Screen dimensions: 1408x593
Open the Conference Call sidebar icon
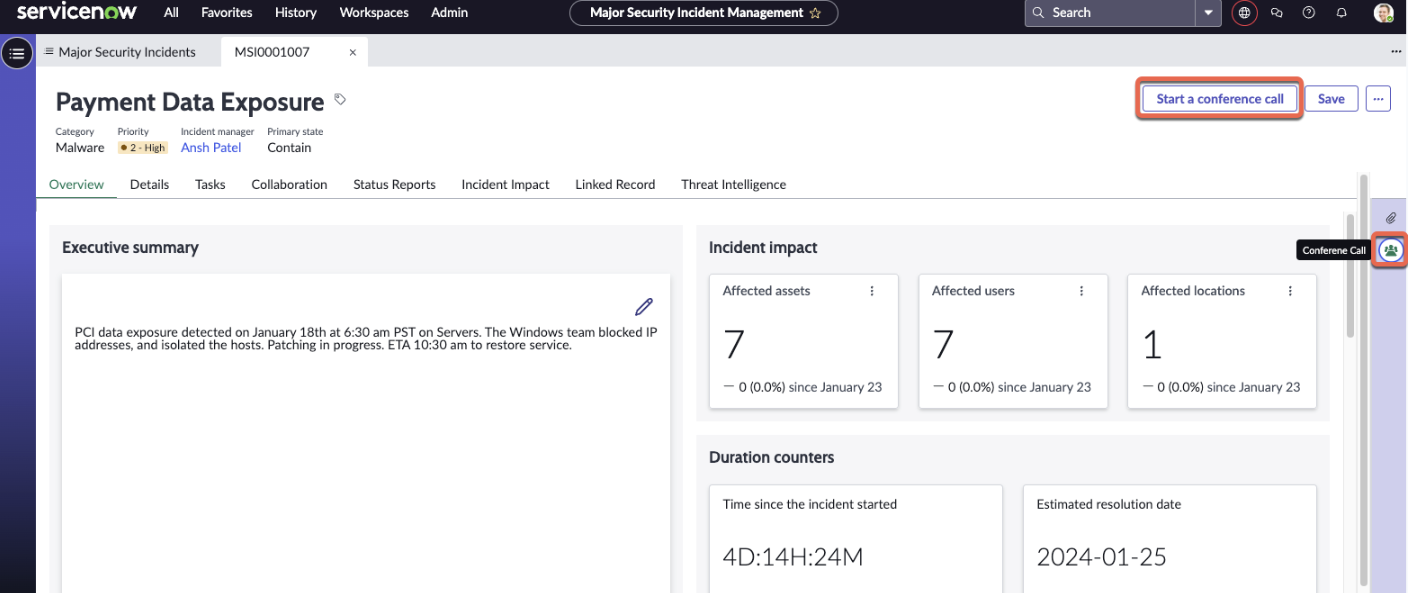pyautogui.click(x=1390, y=250)
